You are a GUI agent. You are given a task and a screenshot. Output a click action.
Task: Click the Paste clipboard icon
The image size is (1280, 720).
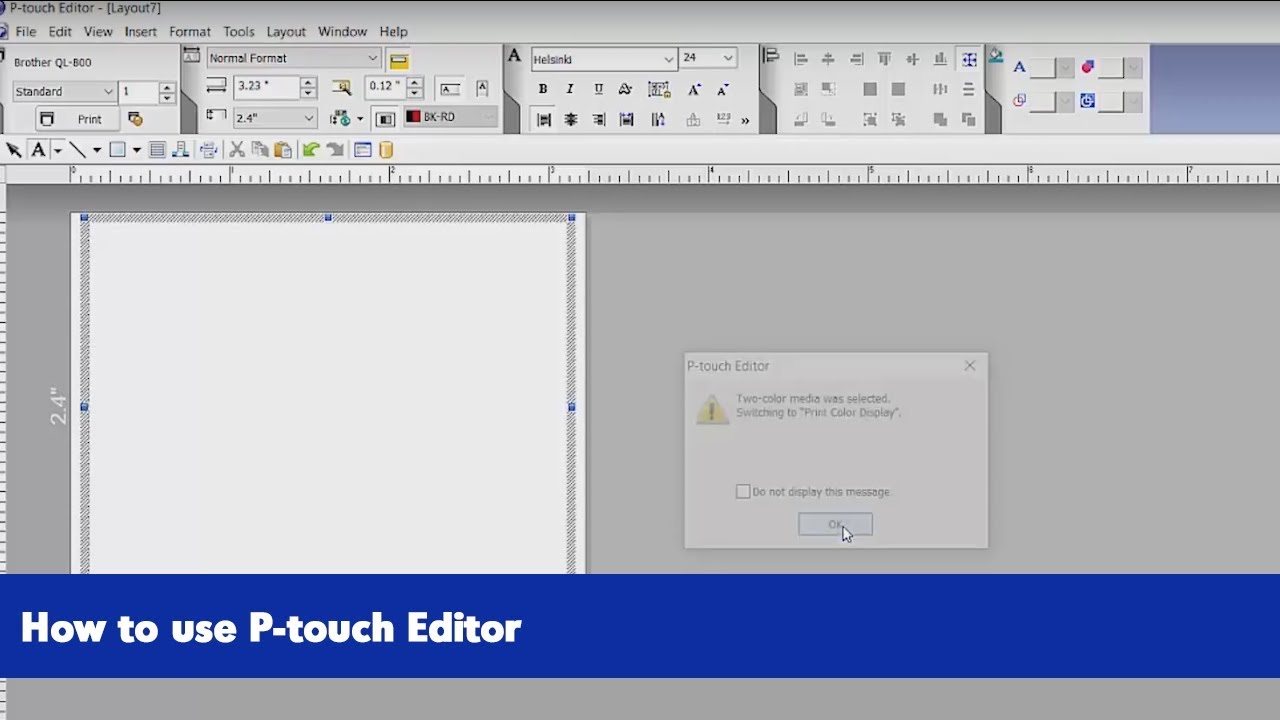[x=283, y=150]
